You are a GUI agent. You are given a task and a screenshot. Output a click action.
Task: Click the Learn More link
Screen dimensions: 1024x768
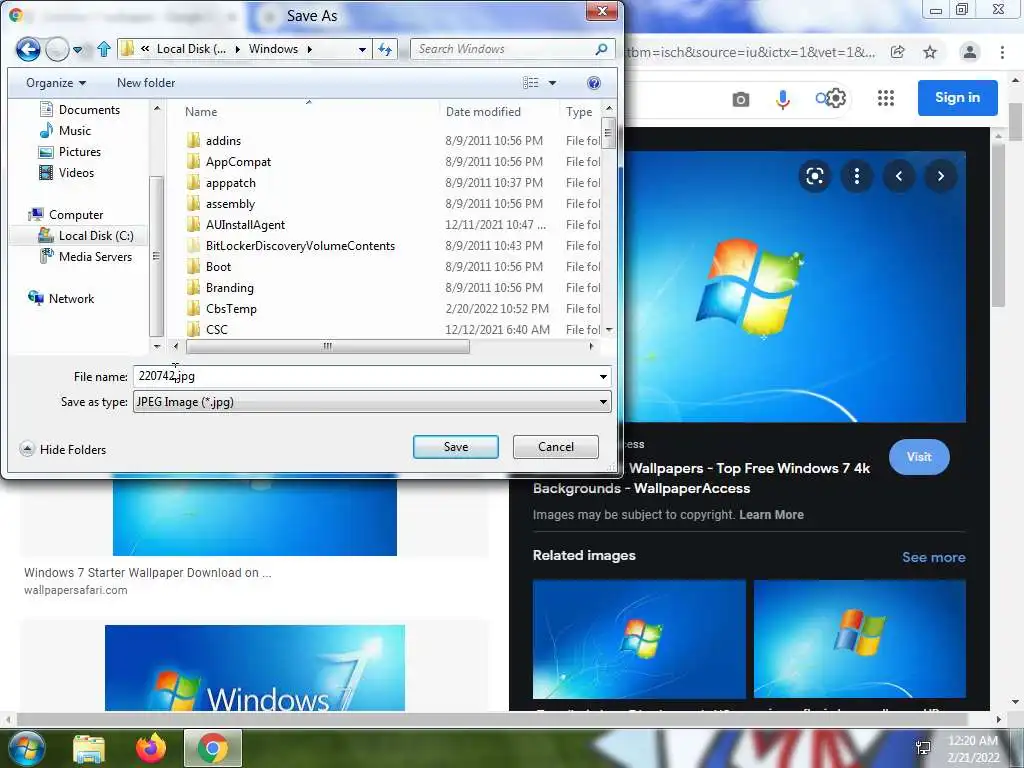pos(771,515)
